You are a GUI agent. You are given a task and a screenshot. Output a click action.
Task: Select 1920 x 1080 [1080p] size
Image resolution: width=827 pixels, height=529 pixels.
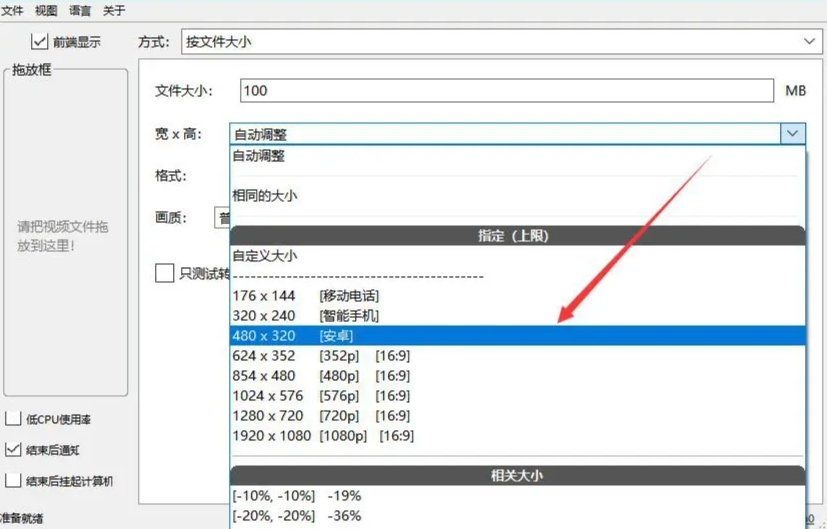point(518,436)
